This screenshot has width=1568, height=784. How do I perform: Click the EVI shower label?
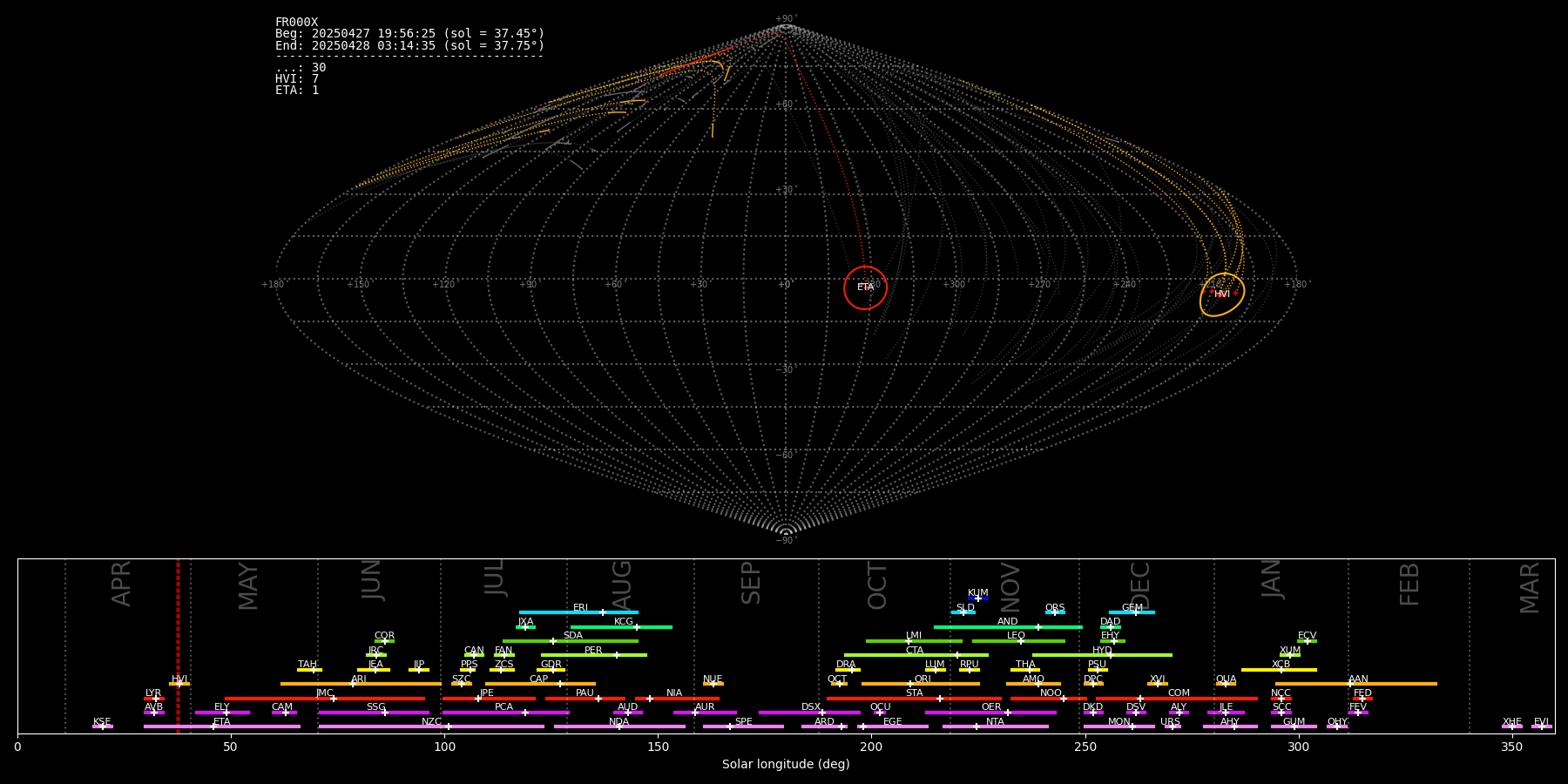pyautogui.click(x=1541, y=722)
